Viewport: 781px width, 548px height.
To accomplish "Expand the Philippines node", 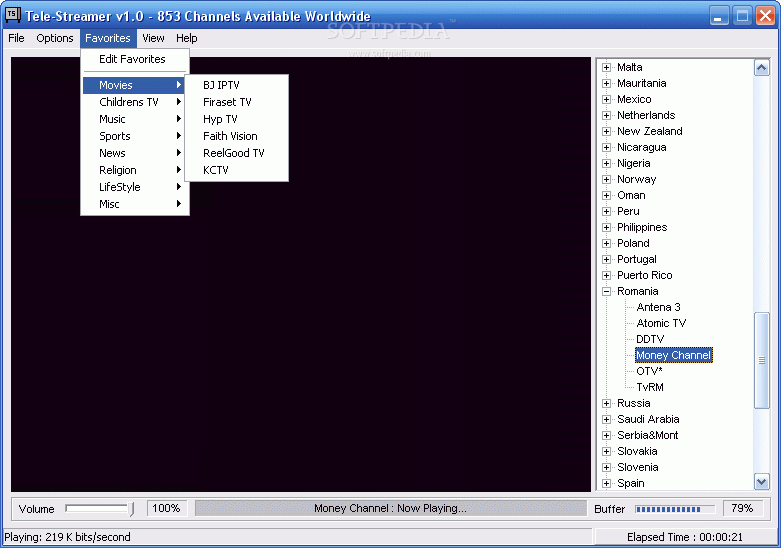I will [606, 228].
